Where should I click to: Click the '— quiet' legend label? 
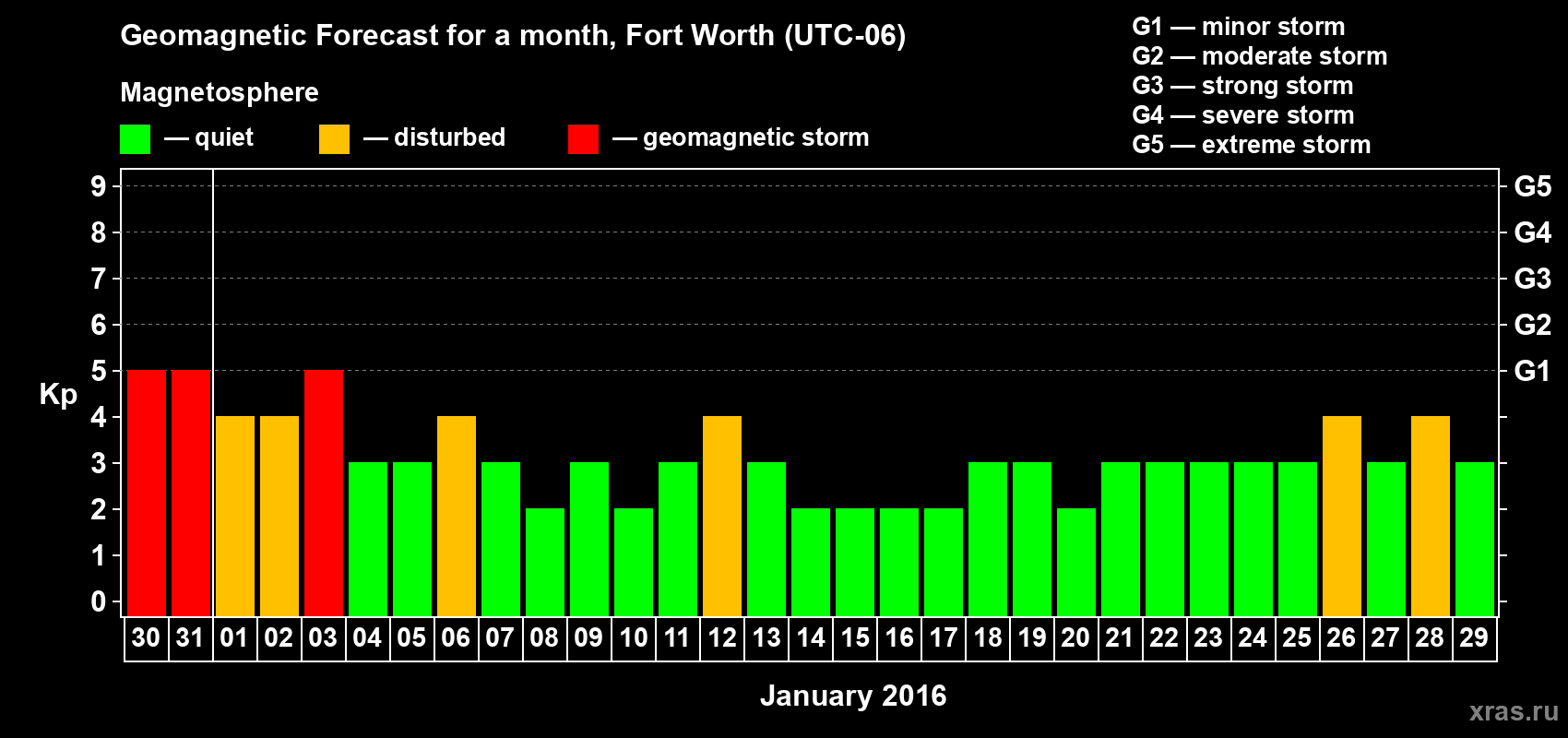[208, 138]
